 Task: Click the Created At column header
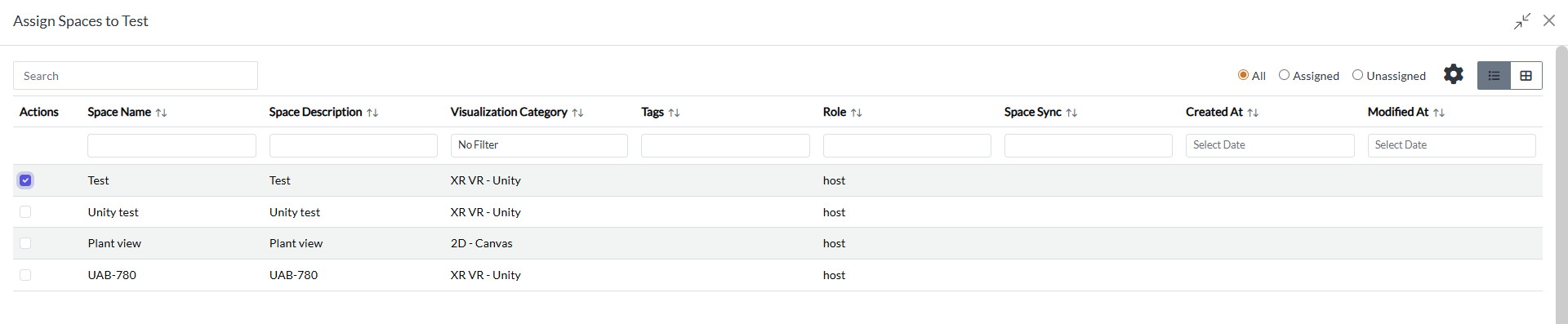tap(1214, 112)
